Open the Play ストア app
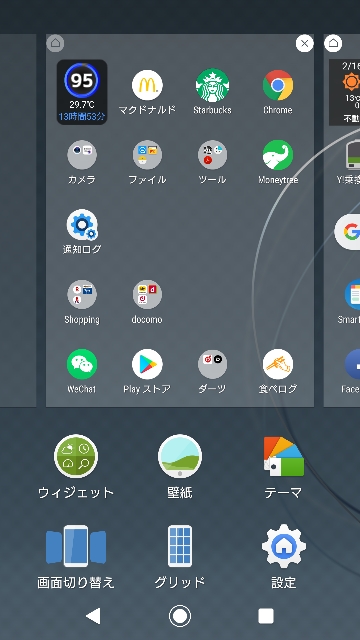This screenshot has width=360, height=640. (147, 364)
